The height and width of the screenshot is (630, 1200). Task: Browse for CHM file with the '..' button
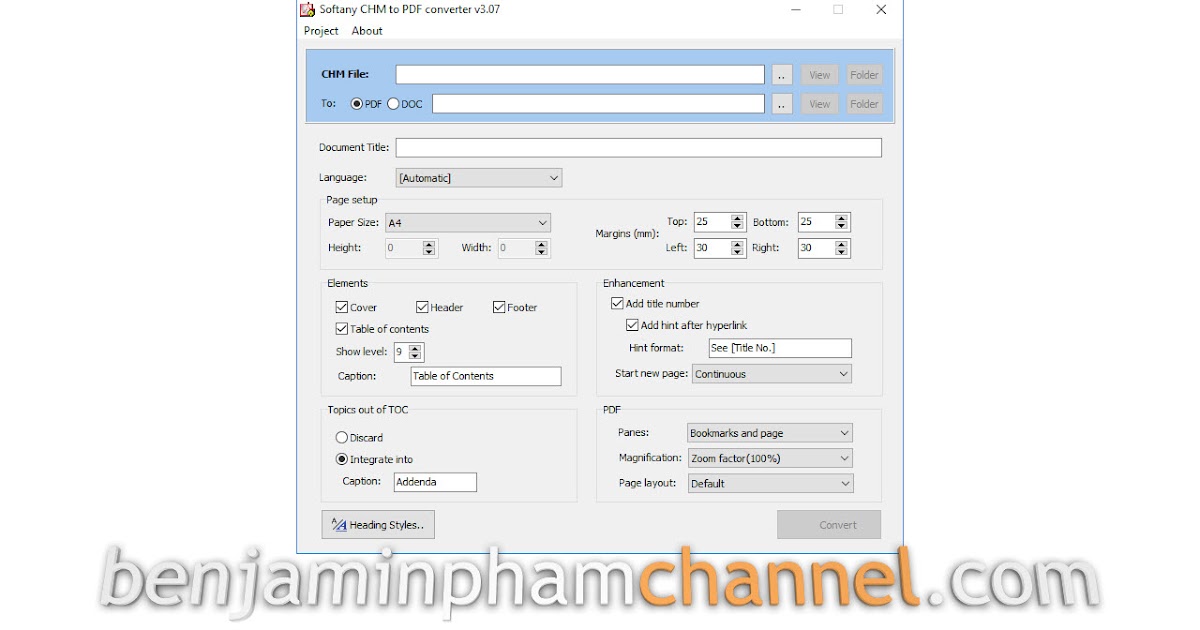point(782,75)
